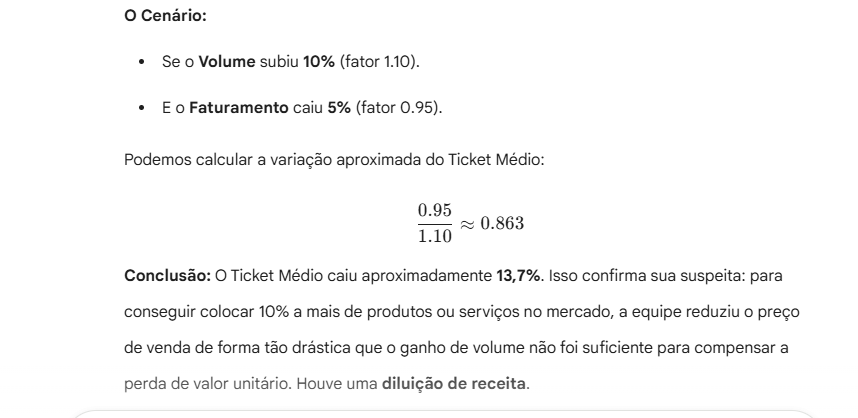The image size is (858, 418).
Task: Click the second bullet point marker
Action: point(142,108)
